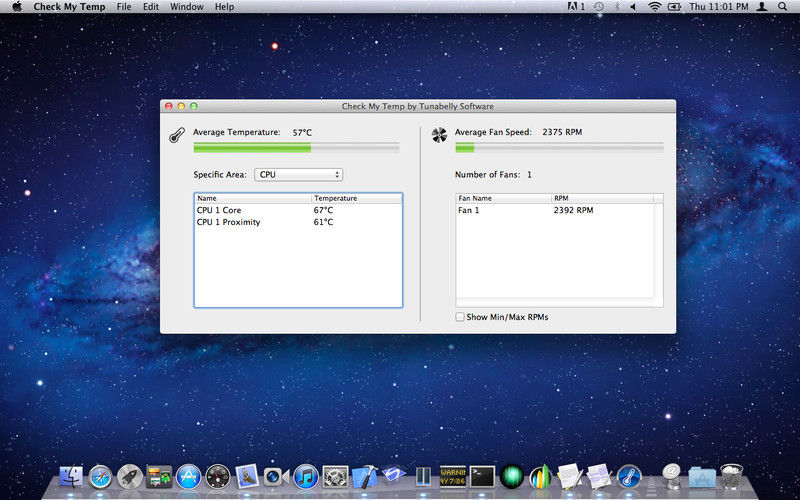Open the Check My Temp application menu
Screen dimensions: 800x500
(x=69, y=7)
